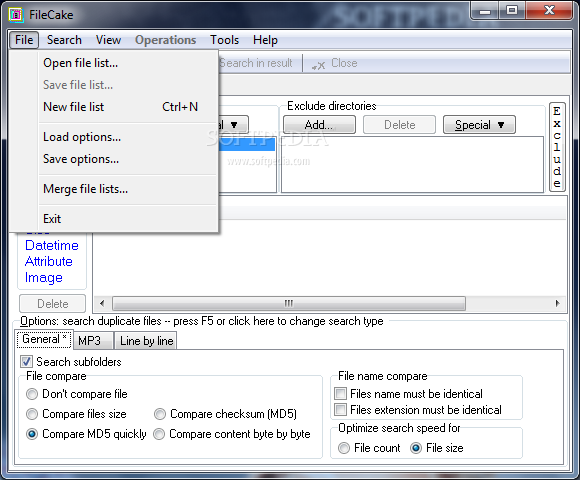The width and height of the screenshot is (580, 480).
Task: Open the Search menu
Action: [64, 40]
